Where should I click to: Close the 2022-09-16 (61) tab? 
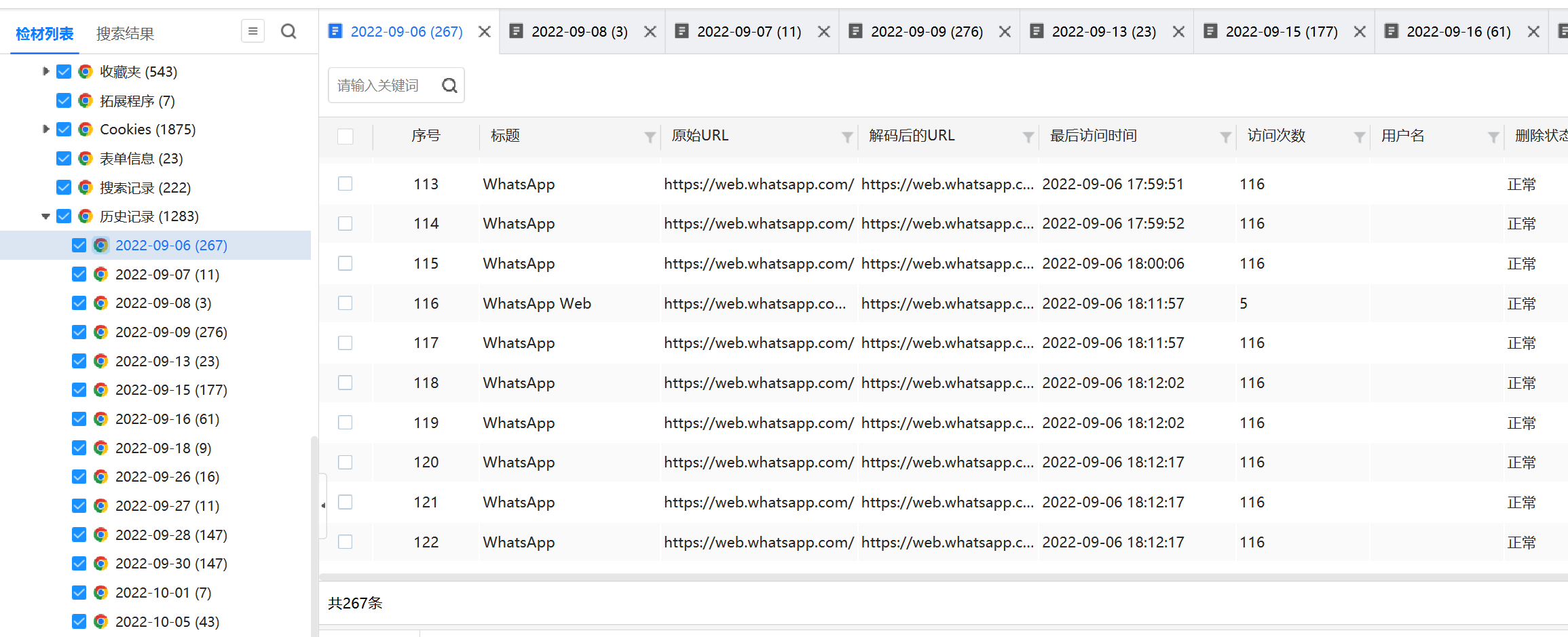point(1533,32)
